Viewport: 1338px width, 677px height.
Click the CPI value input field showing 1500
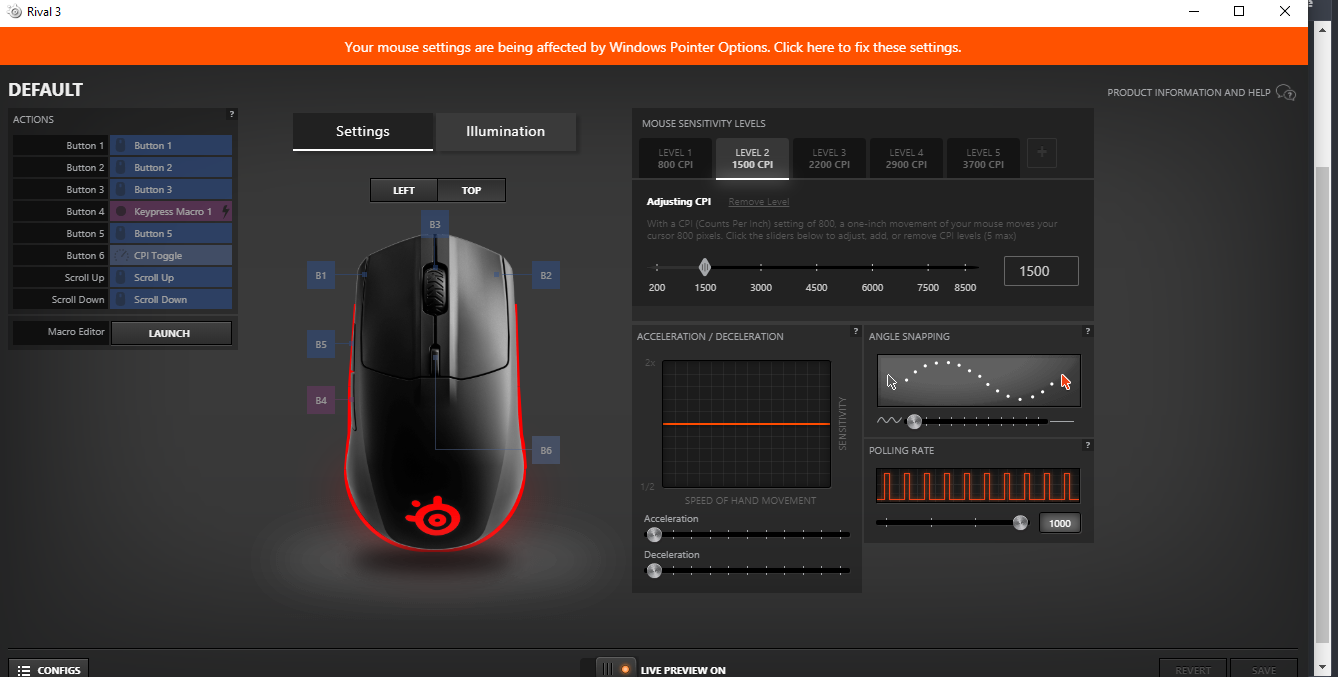[1041, 271]
